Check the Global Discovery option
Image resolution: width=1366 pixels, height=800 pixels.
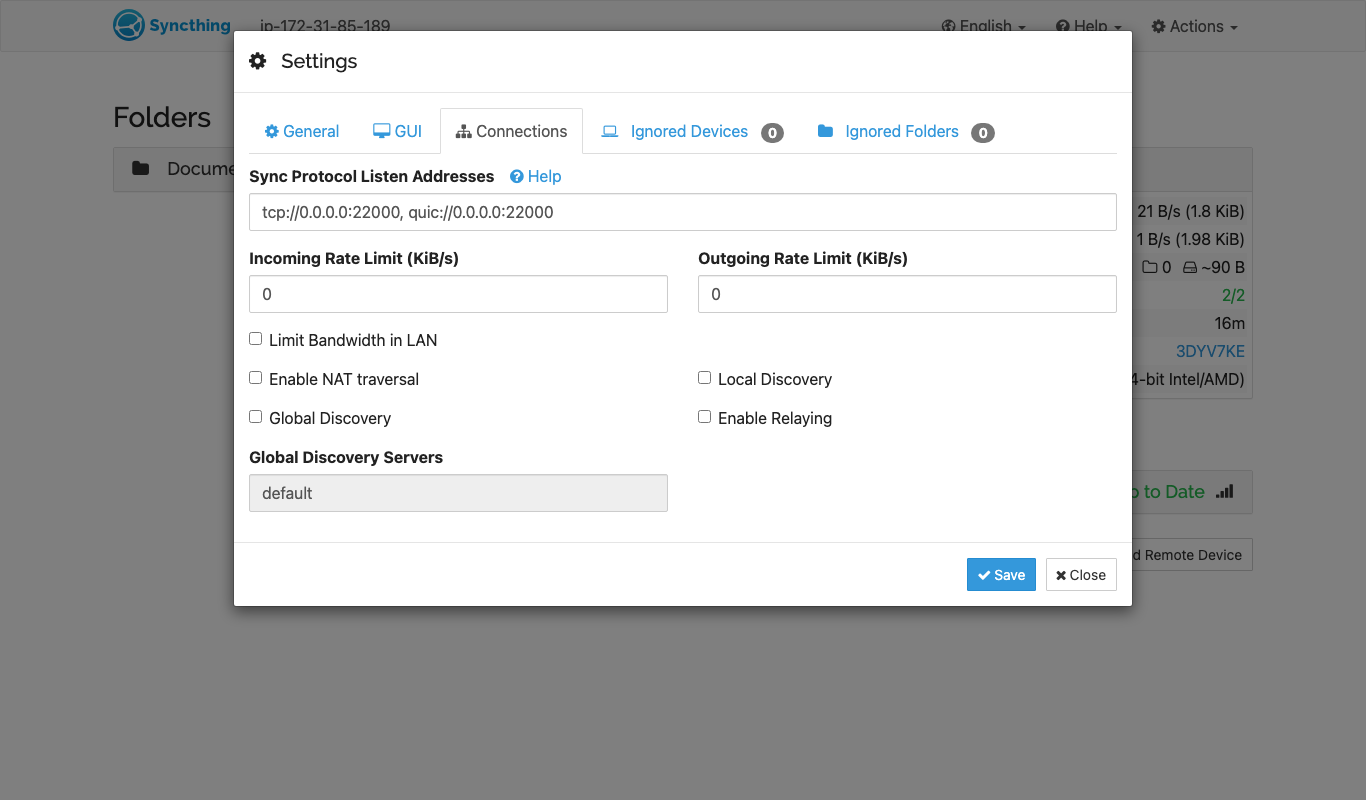click(256, 417)
